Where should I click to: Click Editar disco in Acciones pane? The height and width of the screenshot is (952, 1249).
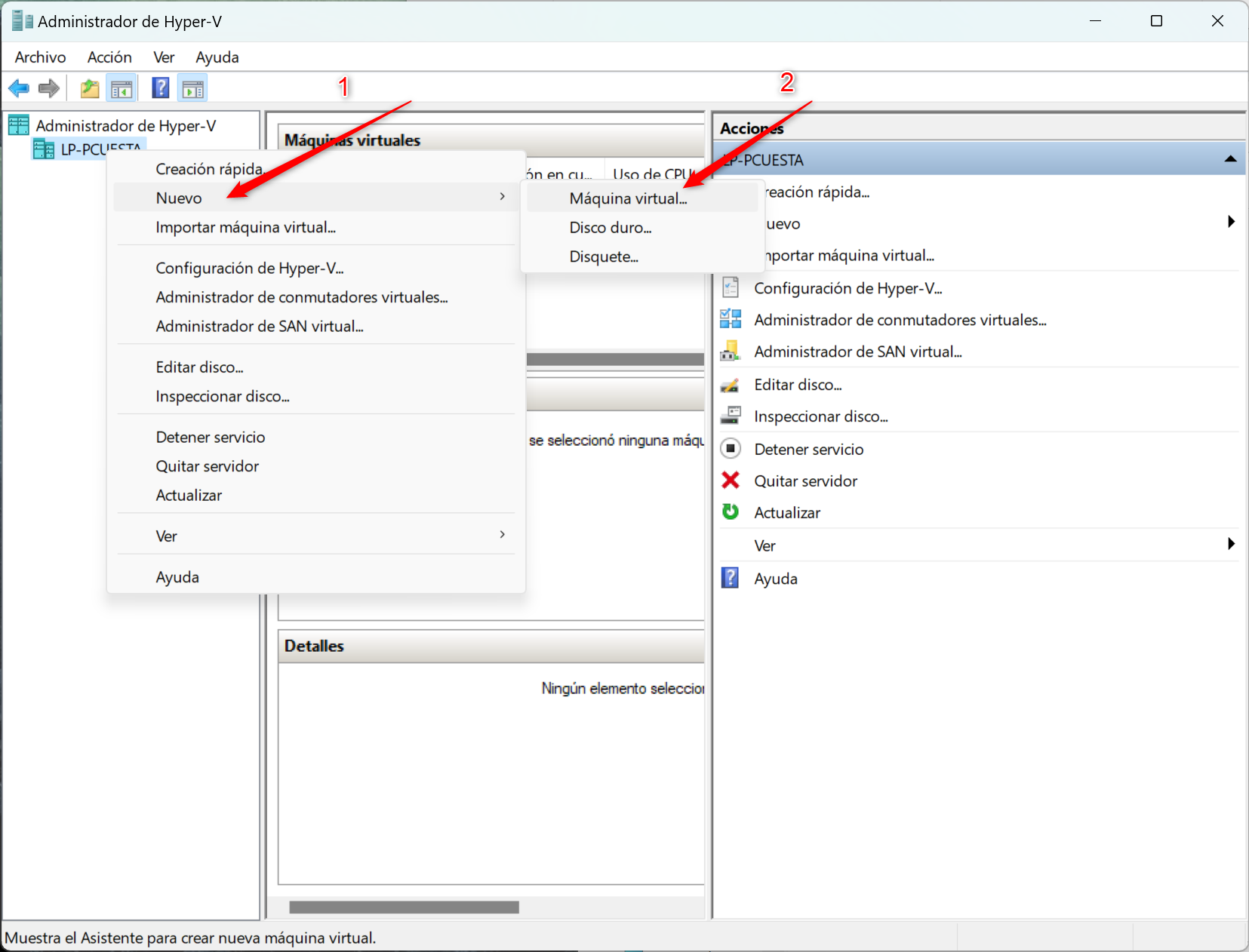pos(798,385)
